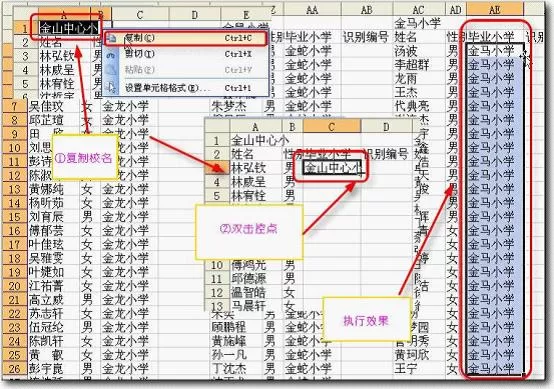
Task: Select row 26 header
Action: [14, 369]
